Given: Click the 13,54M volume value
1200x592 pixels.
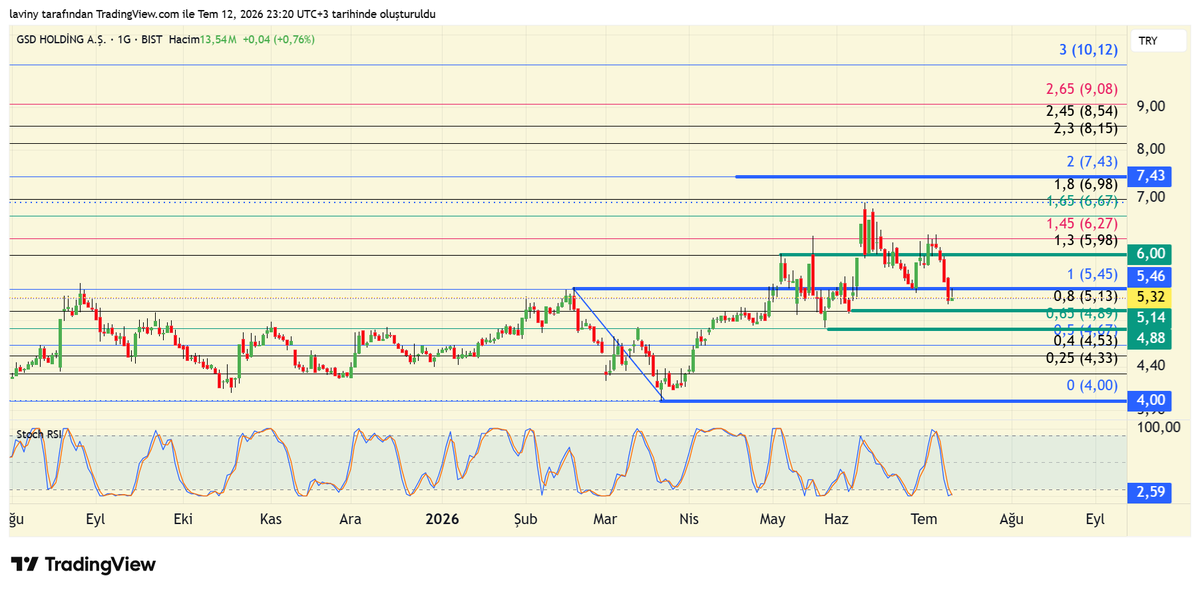Looking at the screenshot, I should point(218,39).
